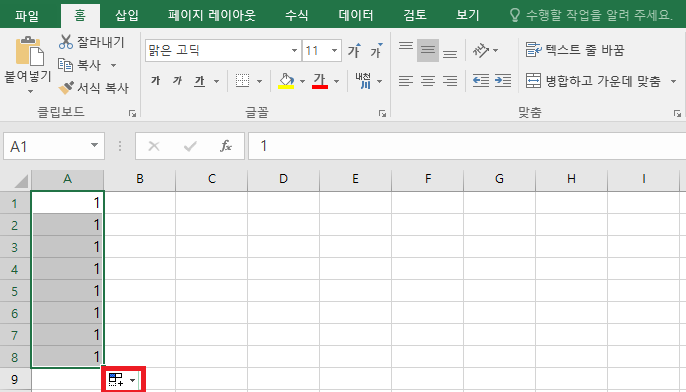
Task: Click the cell borders icon
Action: (242, 81)
